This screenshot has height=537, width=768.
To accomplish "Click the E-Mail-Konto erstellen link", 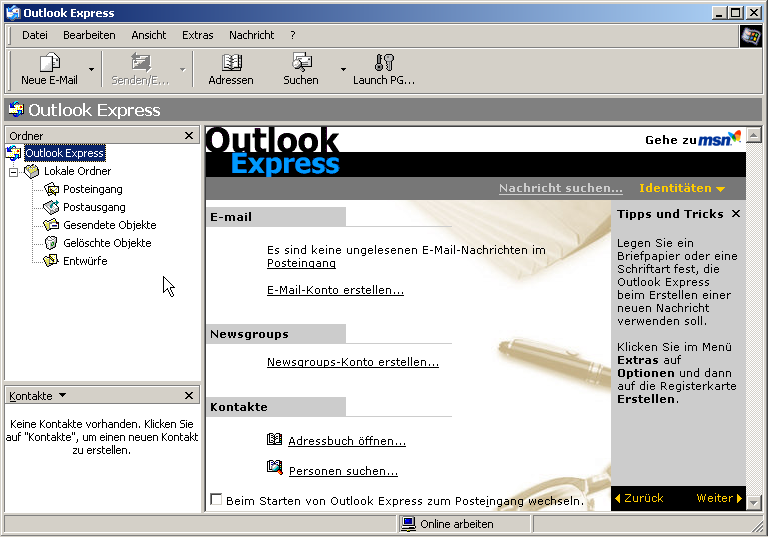I will click(336, 290).
